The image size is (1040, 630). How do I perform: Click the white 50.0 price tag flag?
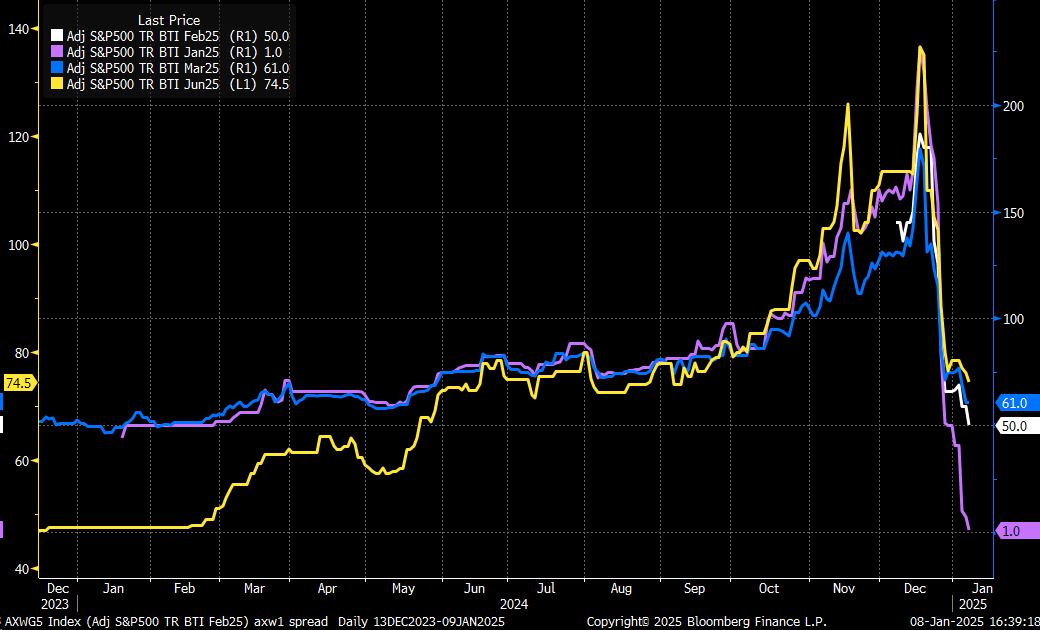1017,426
